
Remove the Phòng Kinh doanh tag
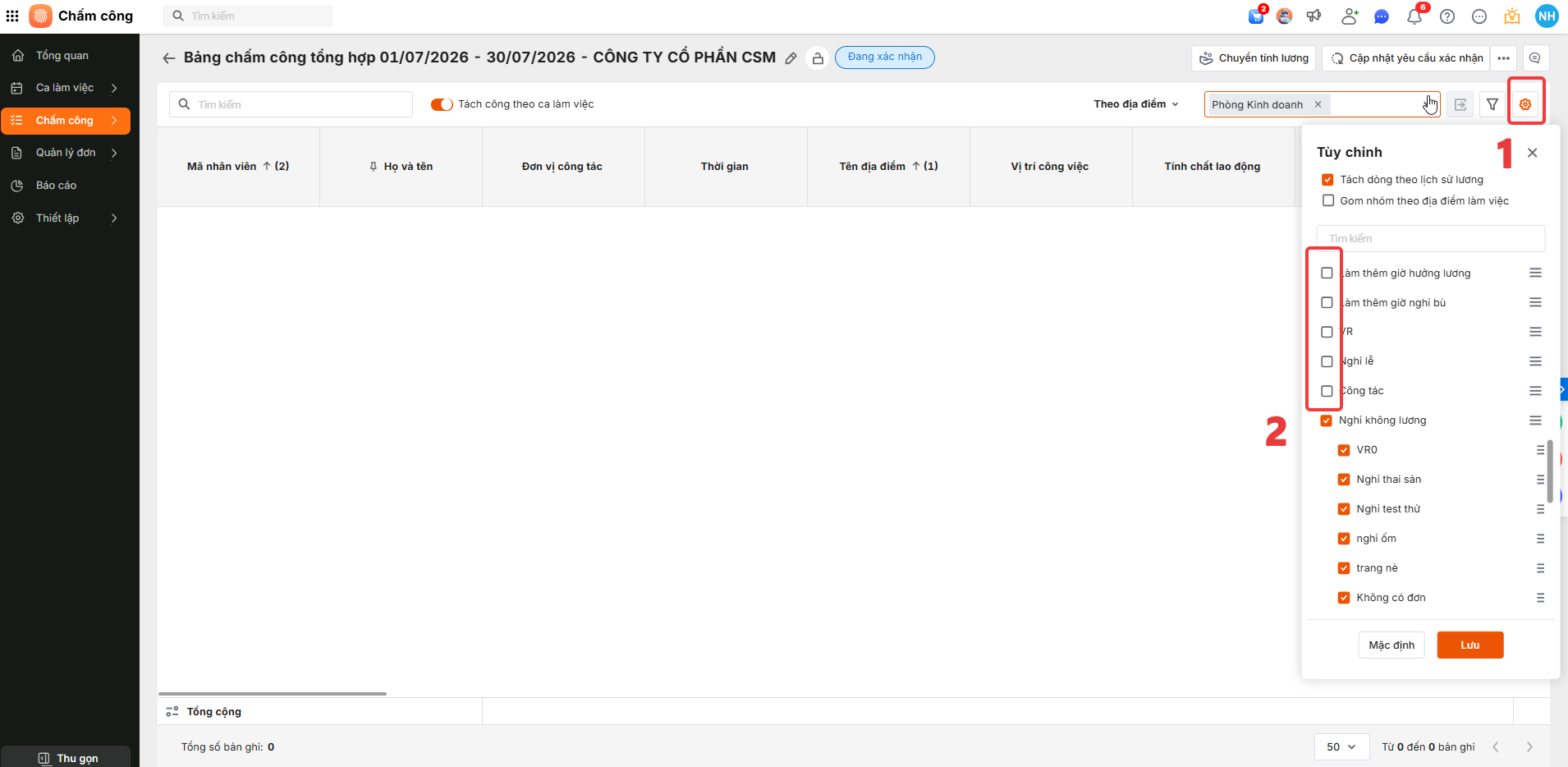[1318, 104]
